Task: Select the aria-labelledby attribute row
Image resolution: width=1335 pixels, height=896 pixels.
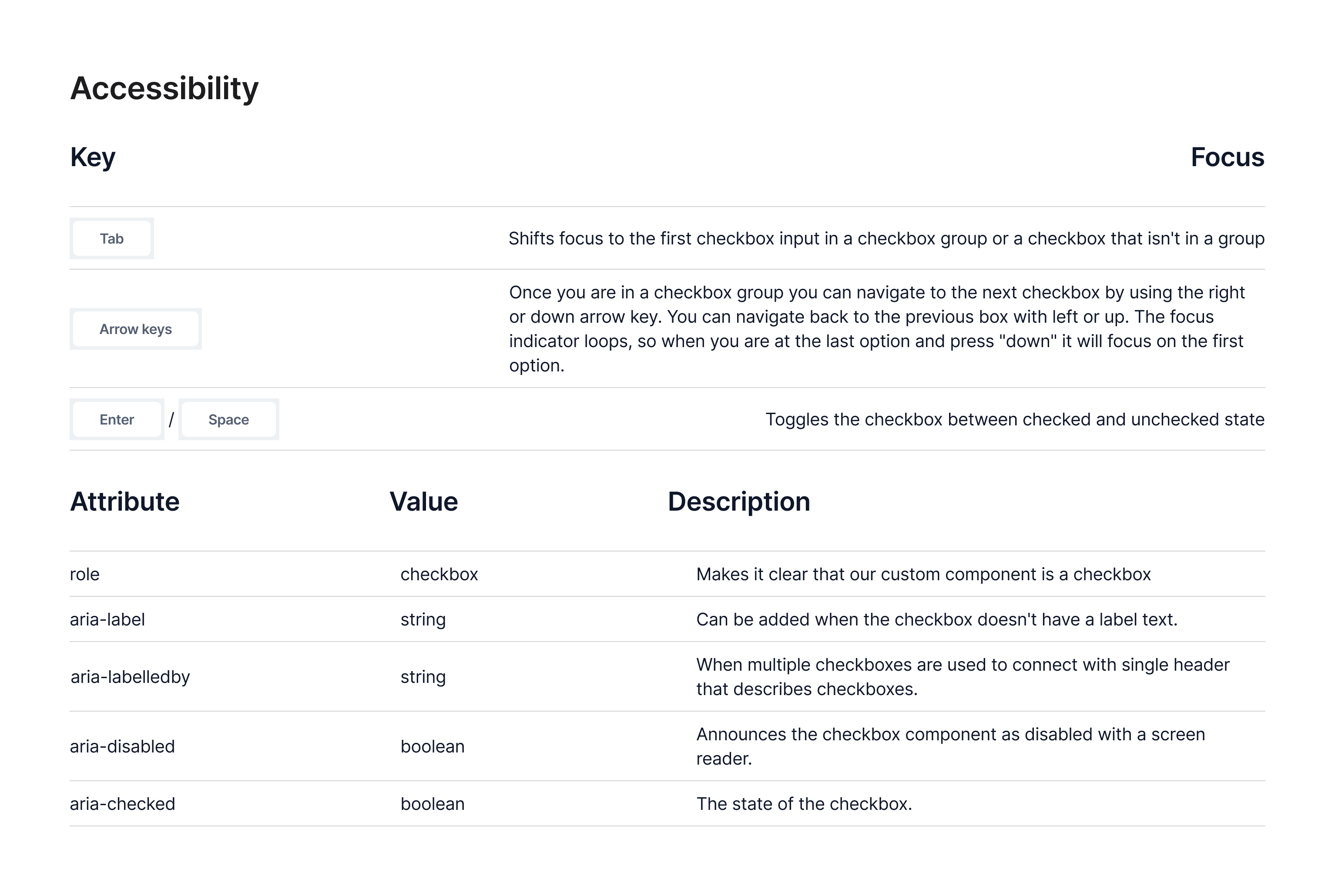Action: [131, 677]
